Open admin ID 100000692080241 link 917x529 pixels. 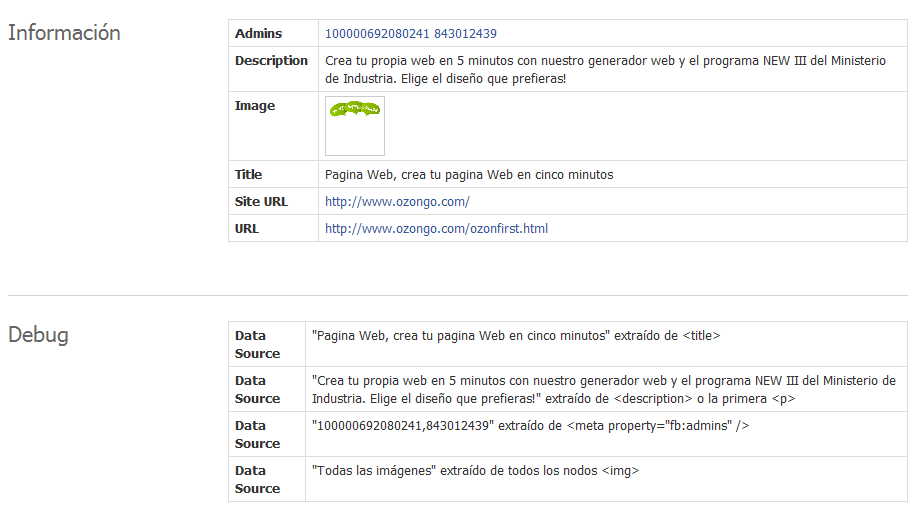click(x=377, y=34)
